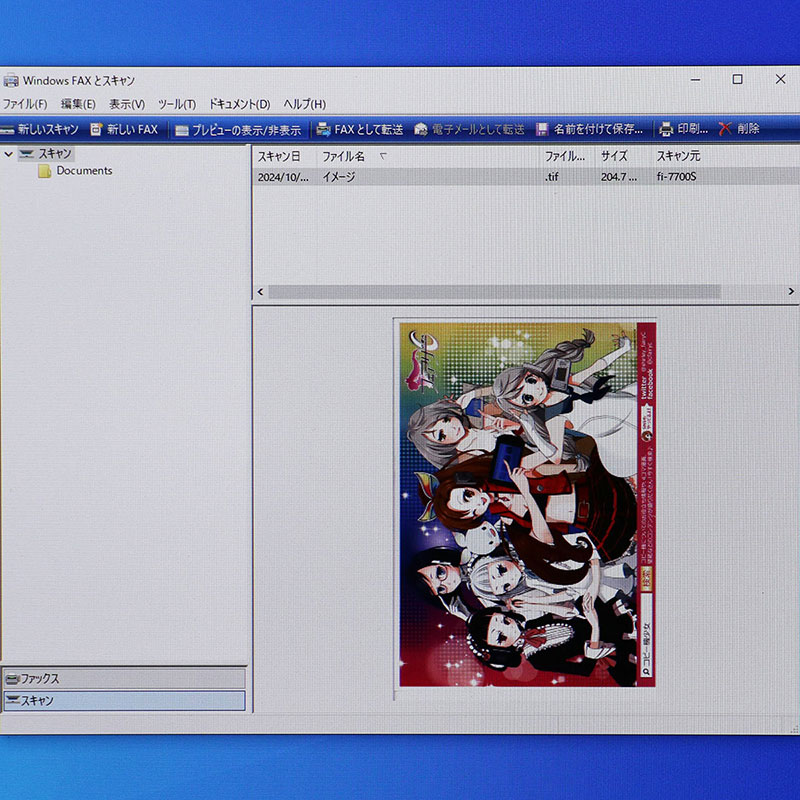Sort list by スキャン日 column header

pos(279,157)
